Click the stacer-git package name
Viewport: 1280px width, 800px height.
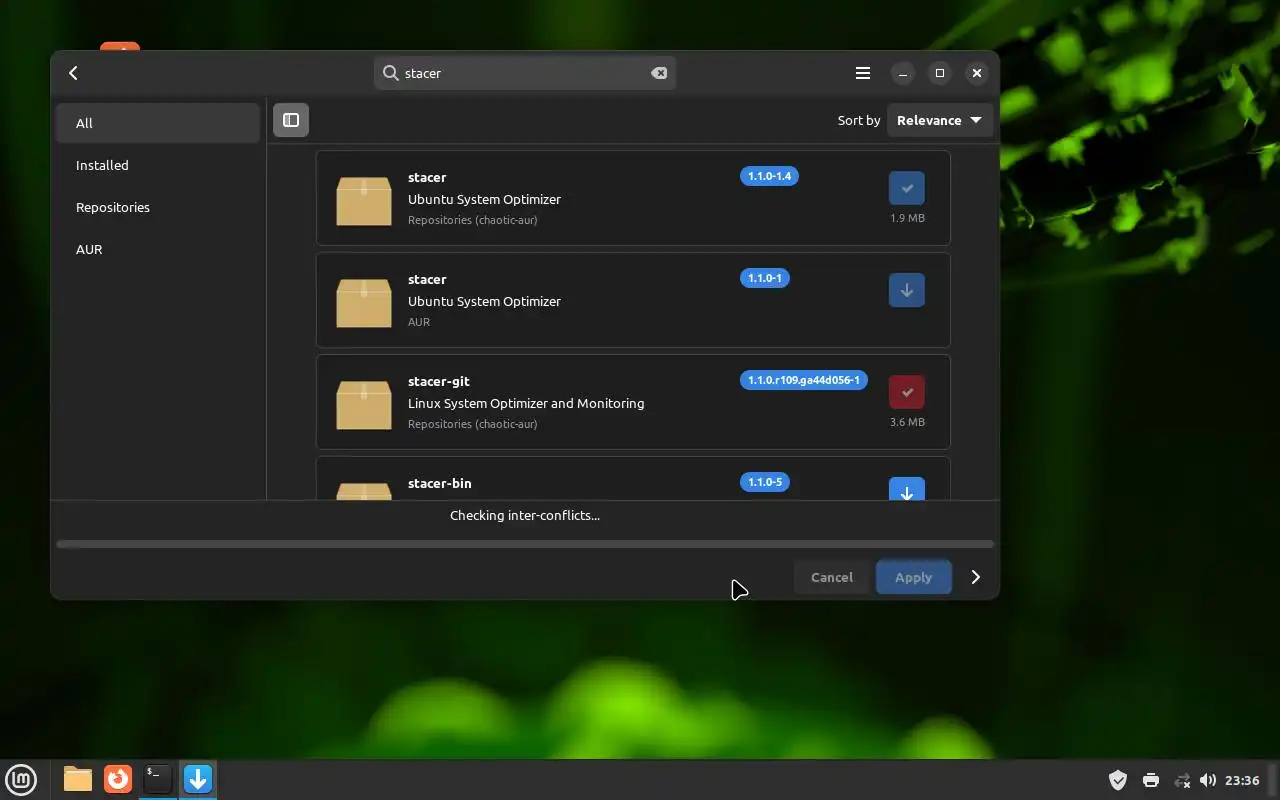438,381
